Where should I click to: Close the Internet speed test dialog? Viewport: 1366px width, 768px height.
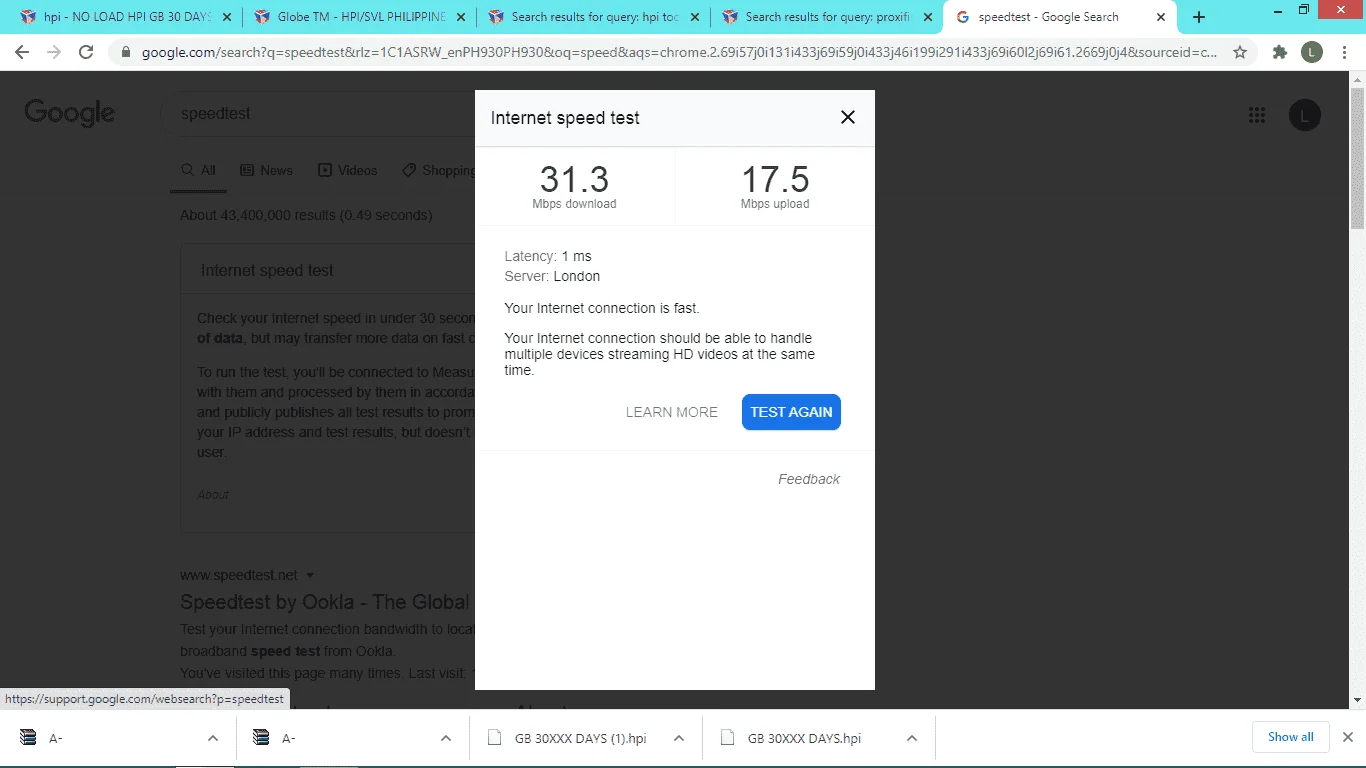pyautogui.click(x=848, y=117)
